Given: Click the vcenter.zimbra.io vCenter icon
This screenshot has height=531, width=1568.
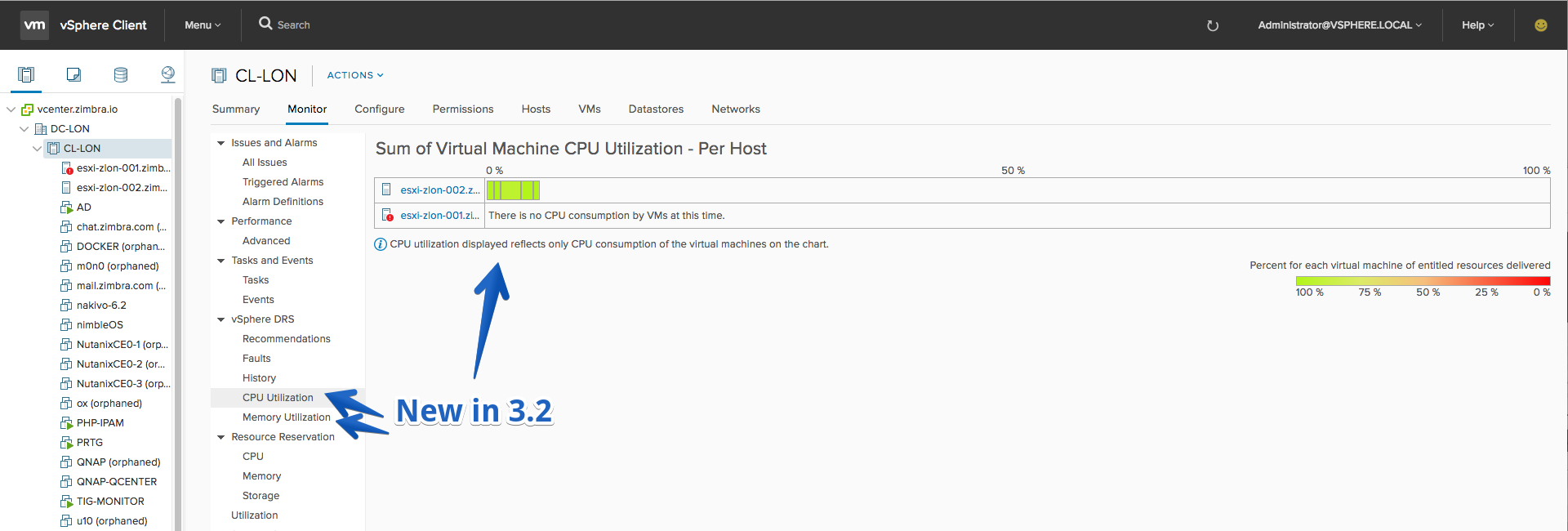Looking at the screenshot, I should (27, 109).
